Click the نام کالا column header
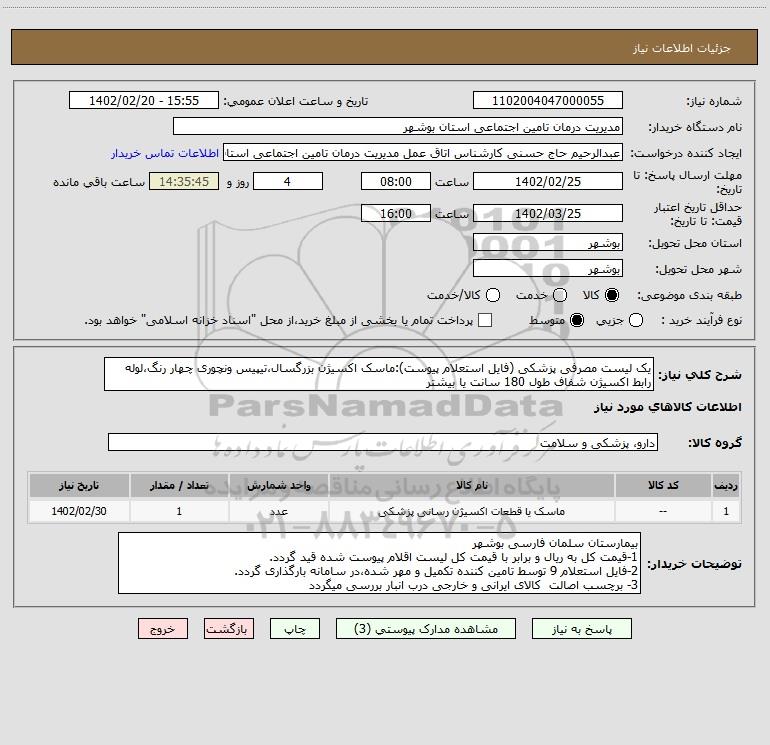Image resolution: width=770 pixels, height=745 pixels. 471,485
